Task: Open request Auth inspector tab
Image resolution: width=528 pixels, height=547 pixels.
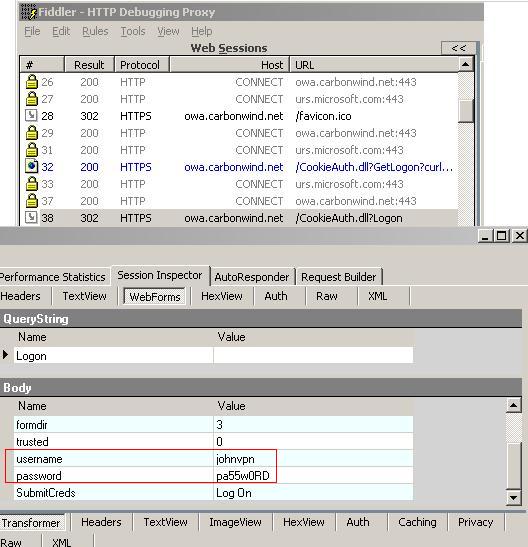Action: 276,296
